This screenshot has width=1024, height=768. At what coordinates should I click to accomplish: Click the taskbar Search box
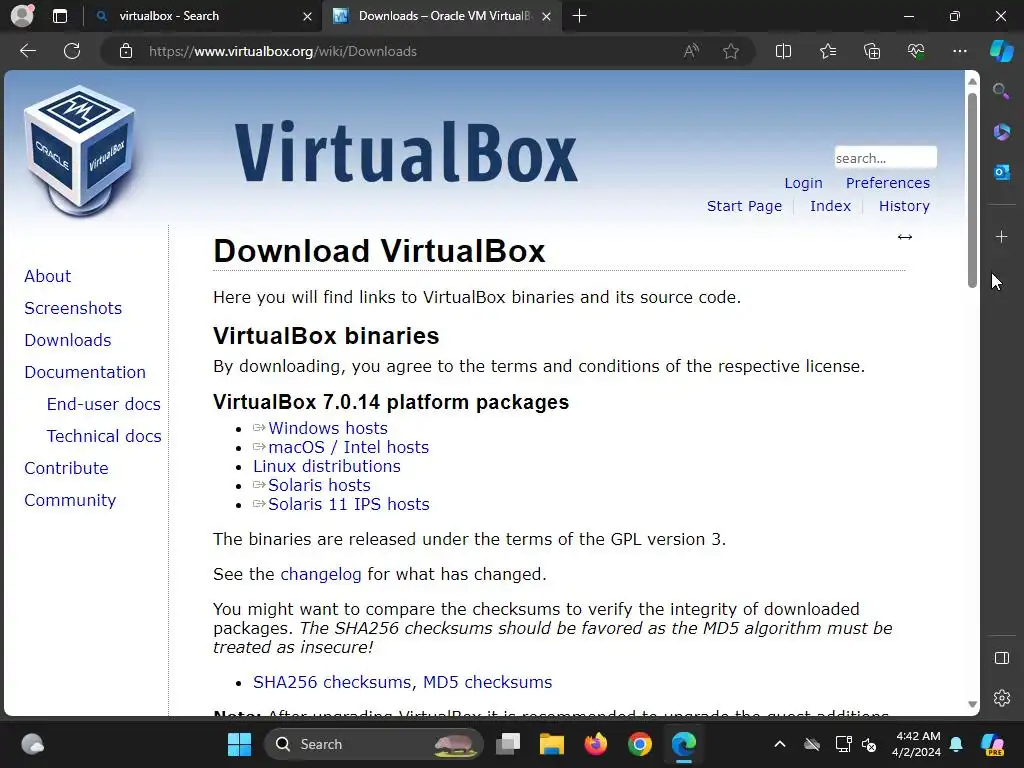click(x=374, y=744)
